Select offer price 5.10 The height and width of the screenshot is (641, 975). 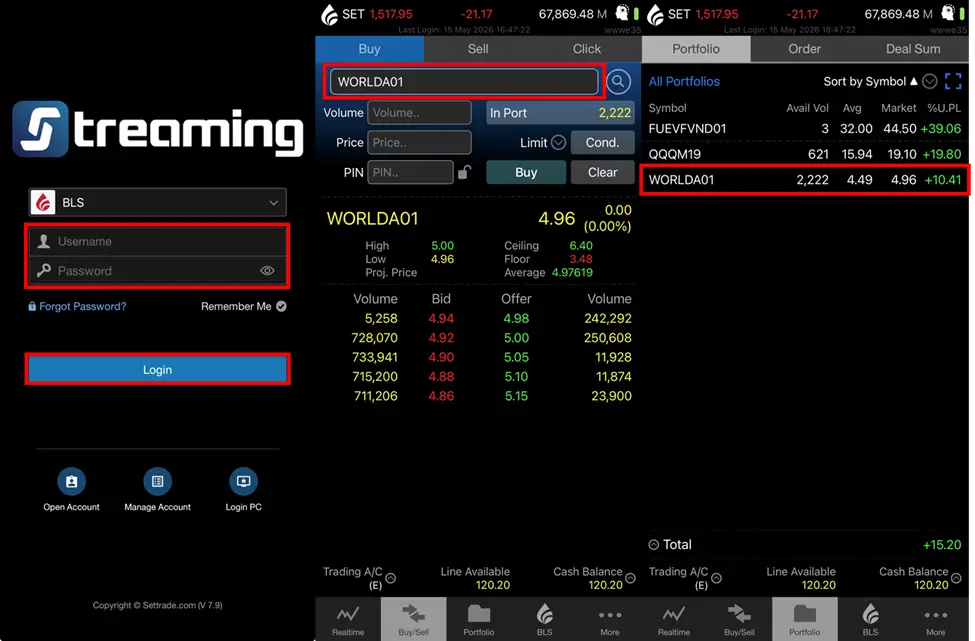click(x=516, y=376)
